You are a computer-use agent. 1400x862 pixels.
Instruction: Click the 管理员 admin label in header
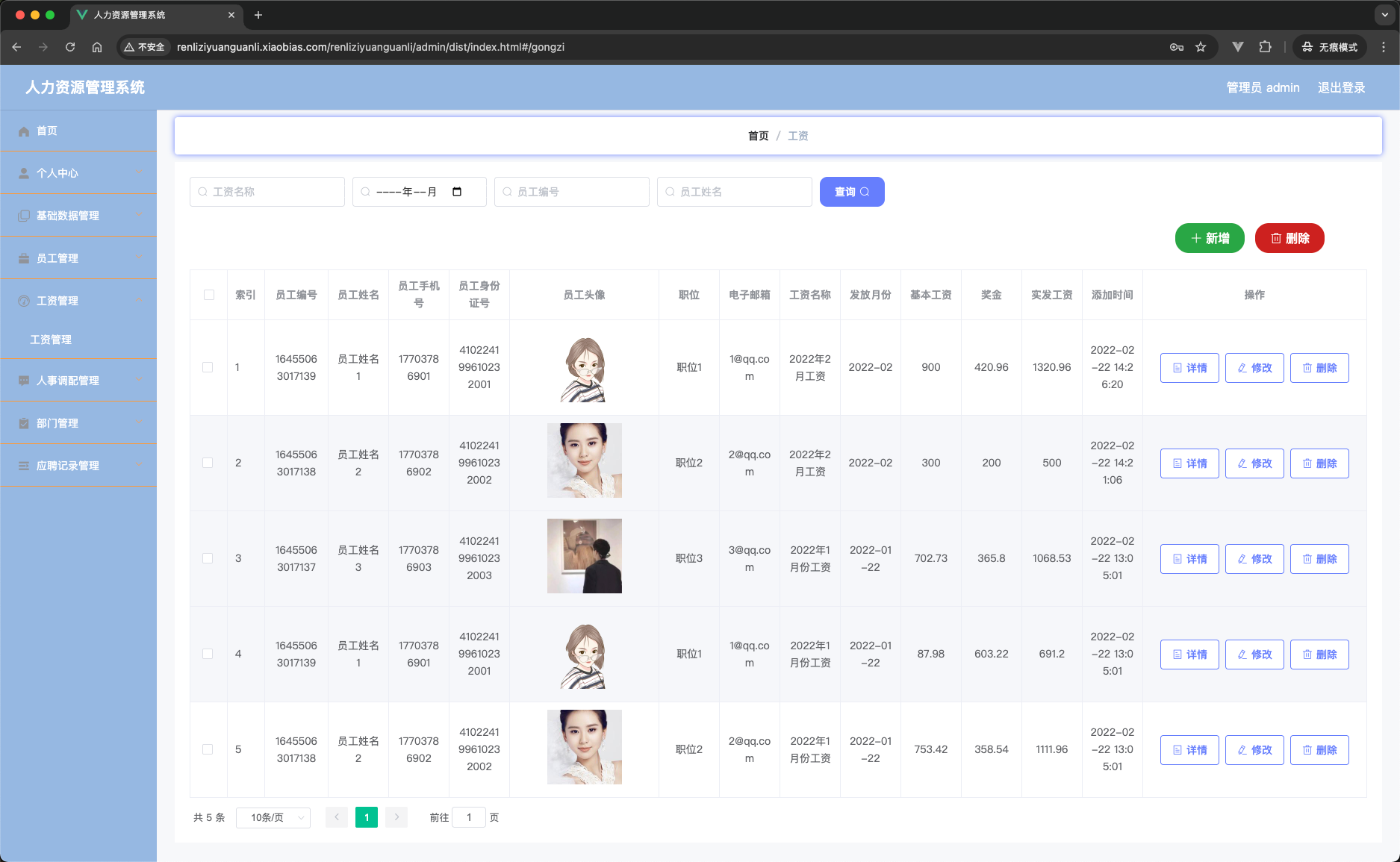[1263, 87]
